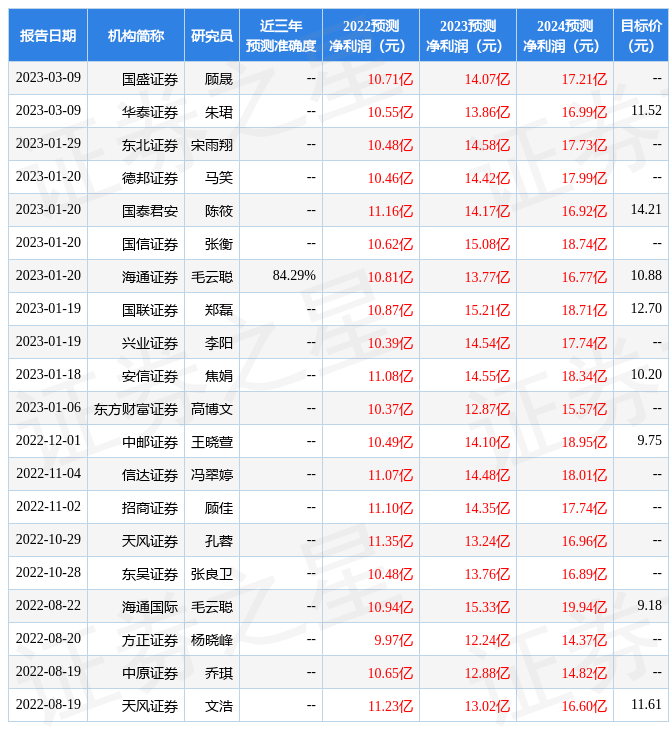The image size is (669, 730).
Task: Click the 2024预测净利润 column header
Action: tap(565, 35)
